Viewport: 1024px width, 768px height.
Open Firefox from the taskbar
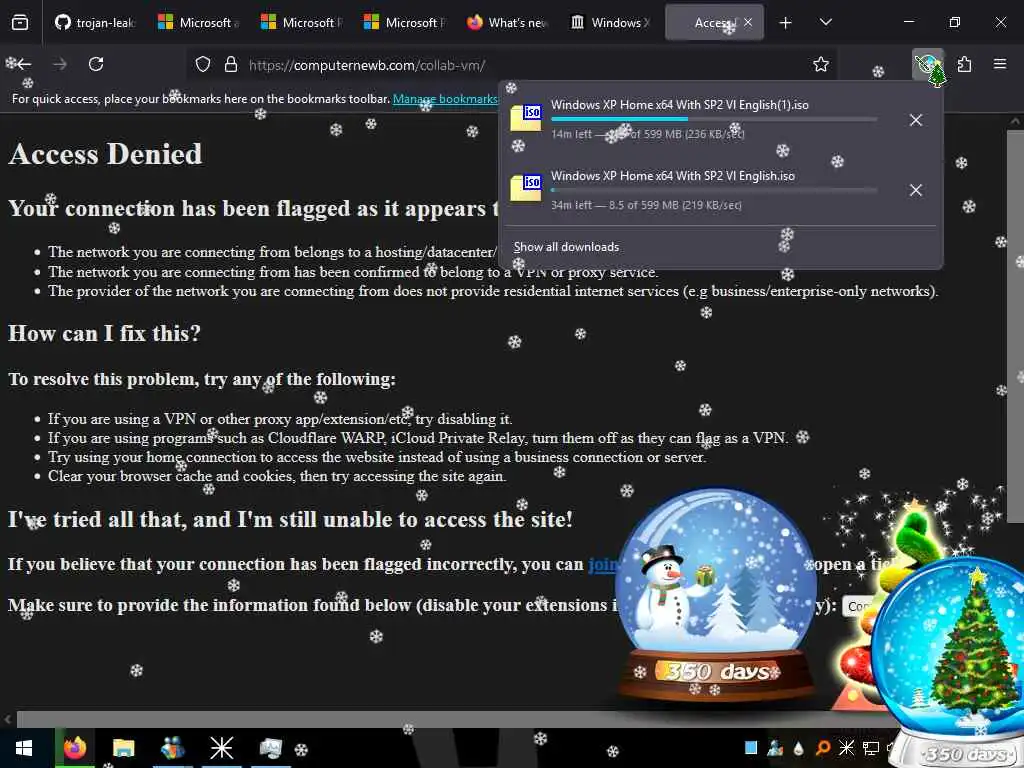(x=74, y=748)
